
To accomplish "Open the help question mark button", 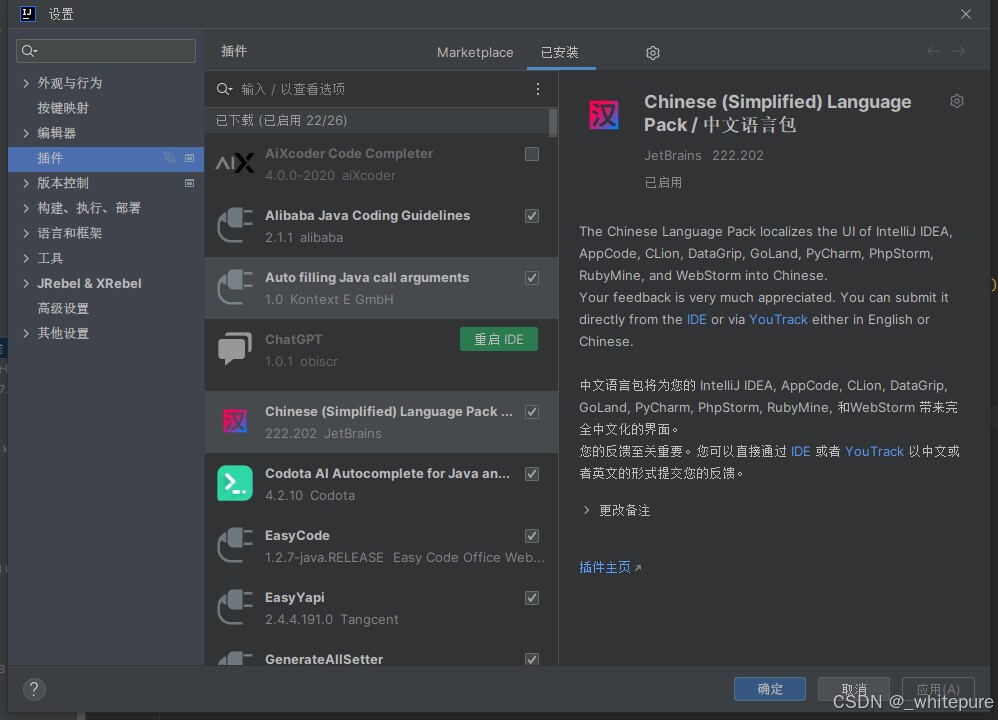I will 34,689.
